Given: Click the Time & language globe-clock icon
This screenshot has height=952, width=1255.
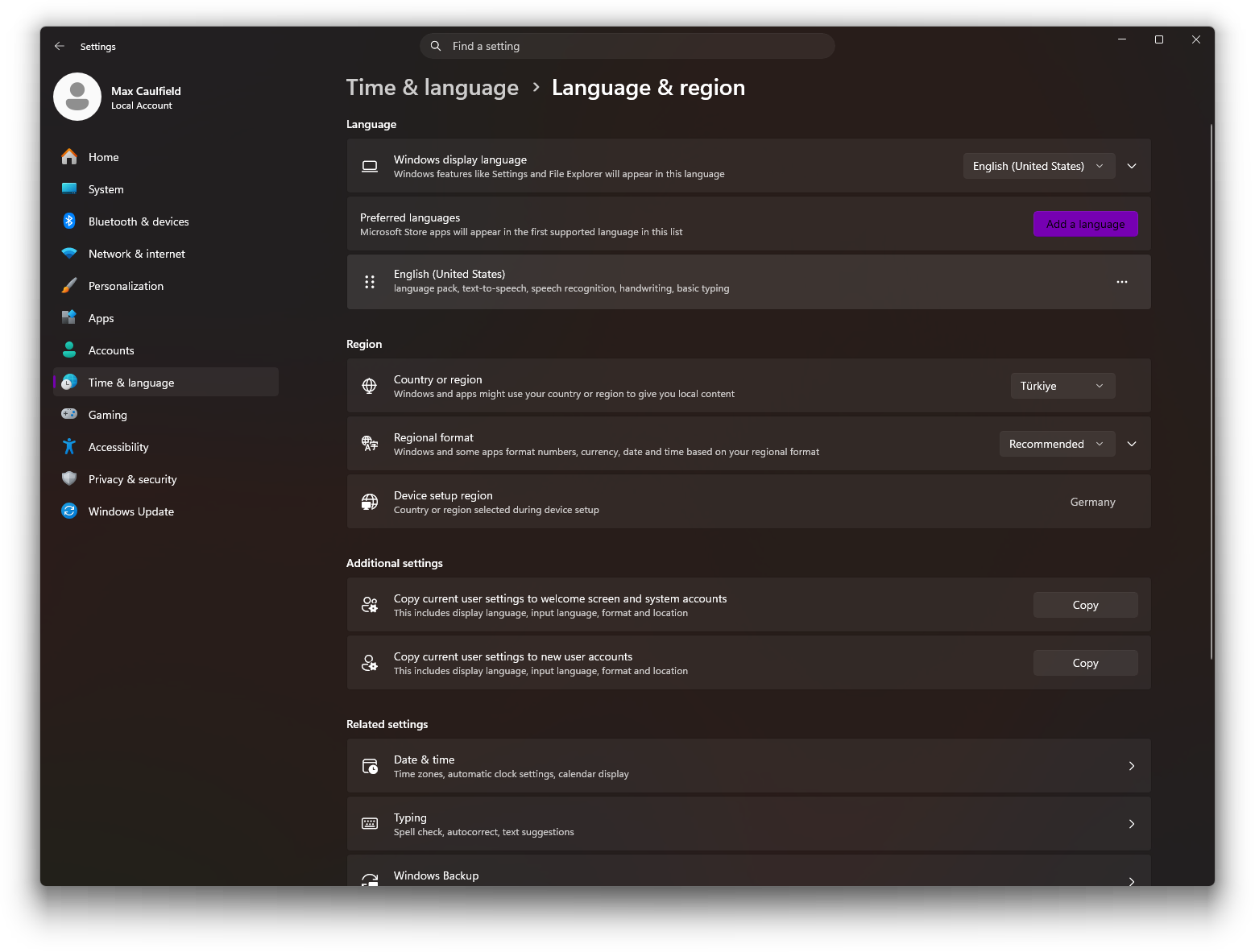Looking at the screenshot, I should click(x=69, y=382).
